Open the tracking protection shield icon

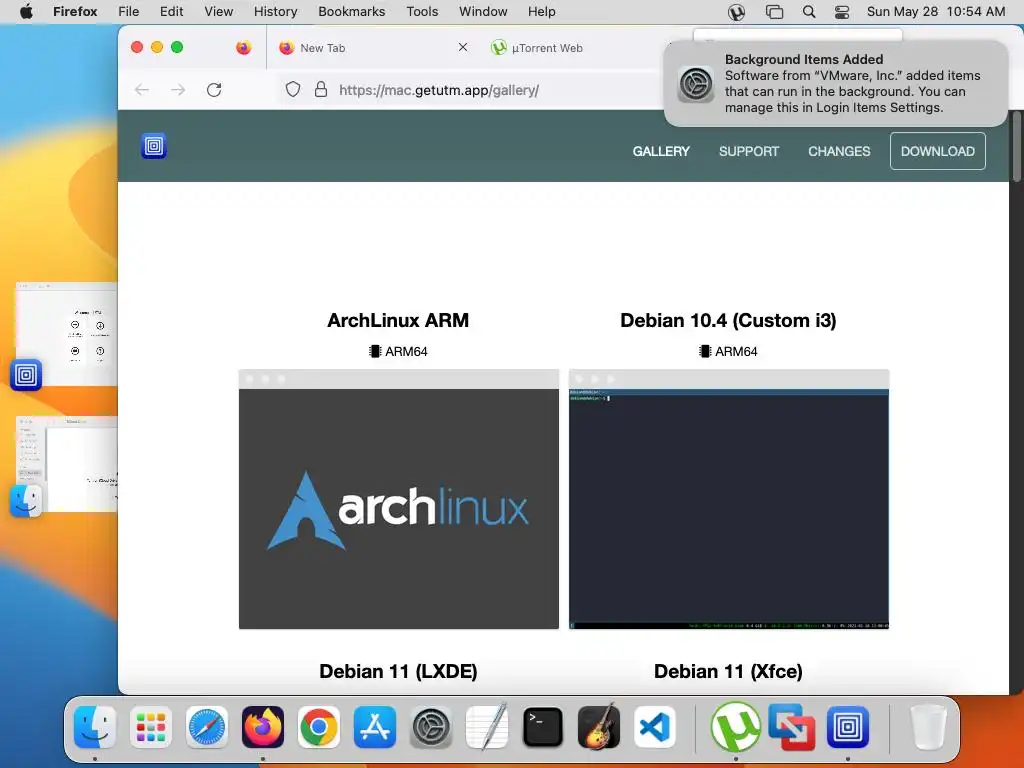pos(293,89)
